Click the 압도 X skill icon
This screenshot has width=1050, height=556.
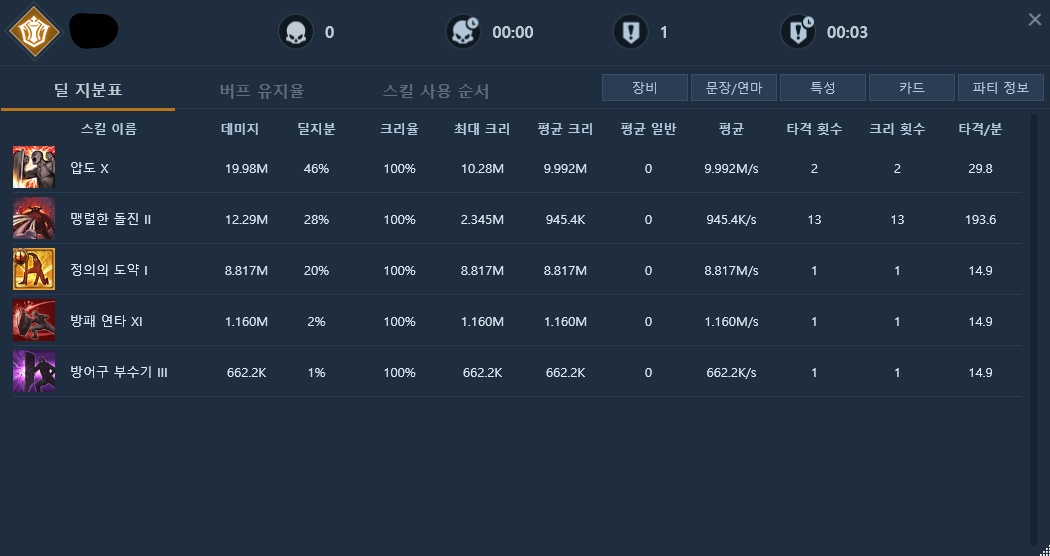(x=34, y=168)
